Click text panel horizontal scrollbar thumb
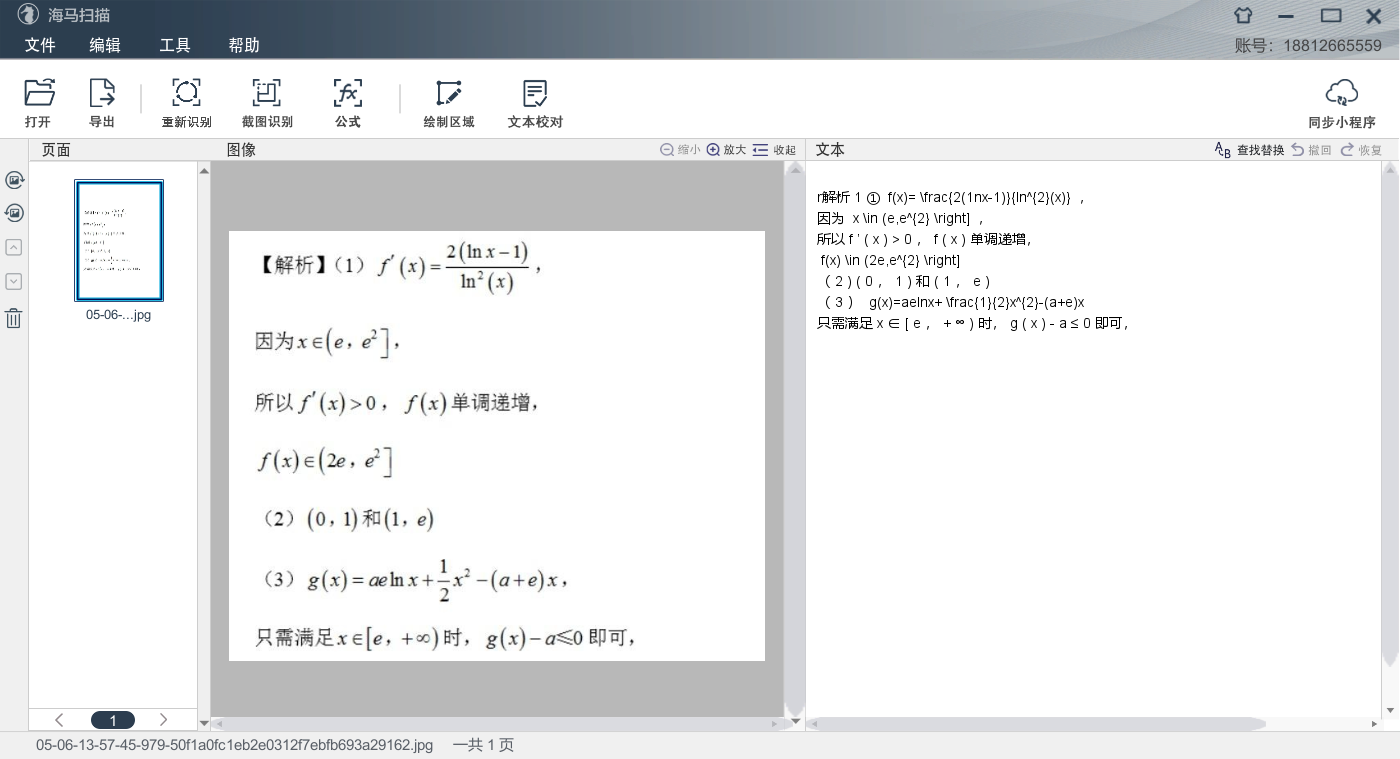The width and height of the screenshot is (1400, 759). 1038,723
